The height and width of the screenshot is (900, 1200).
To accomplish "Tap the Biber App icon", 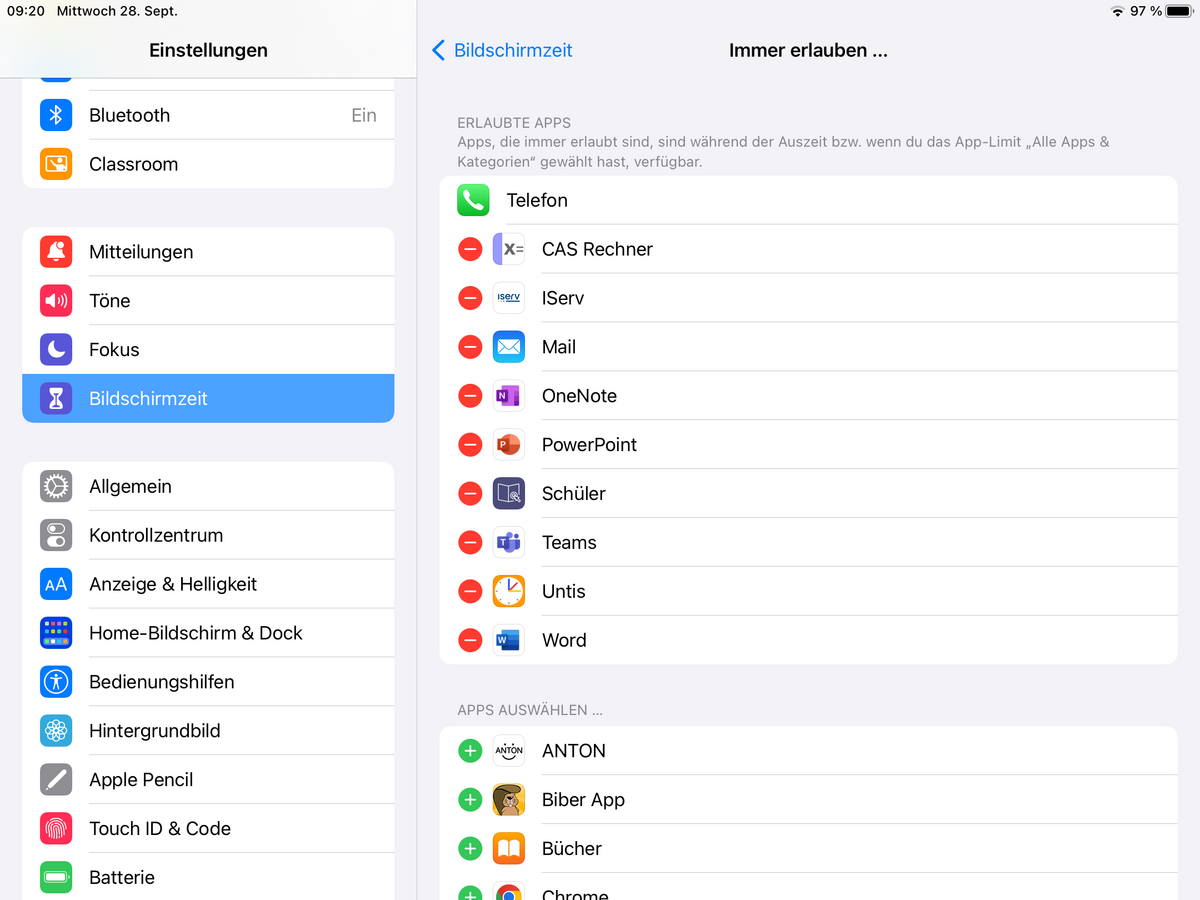I will [509, 800].
